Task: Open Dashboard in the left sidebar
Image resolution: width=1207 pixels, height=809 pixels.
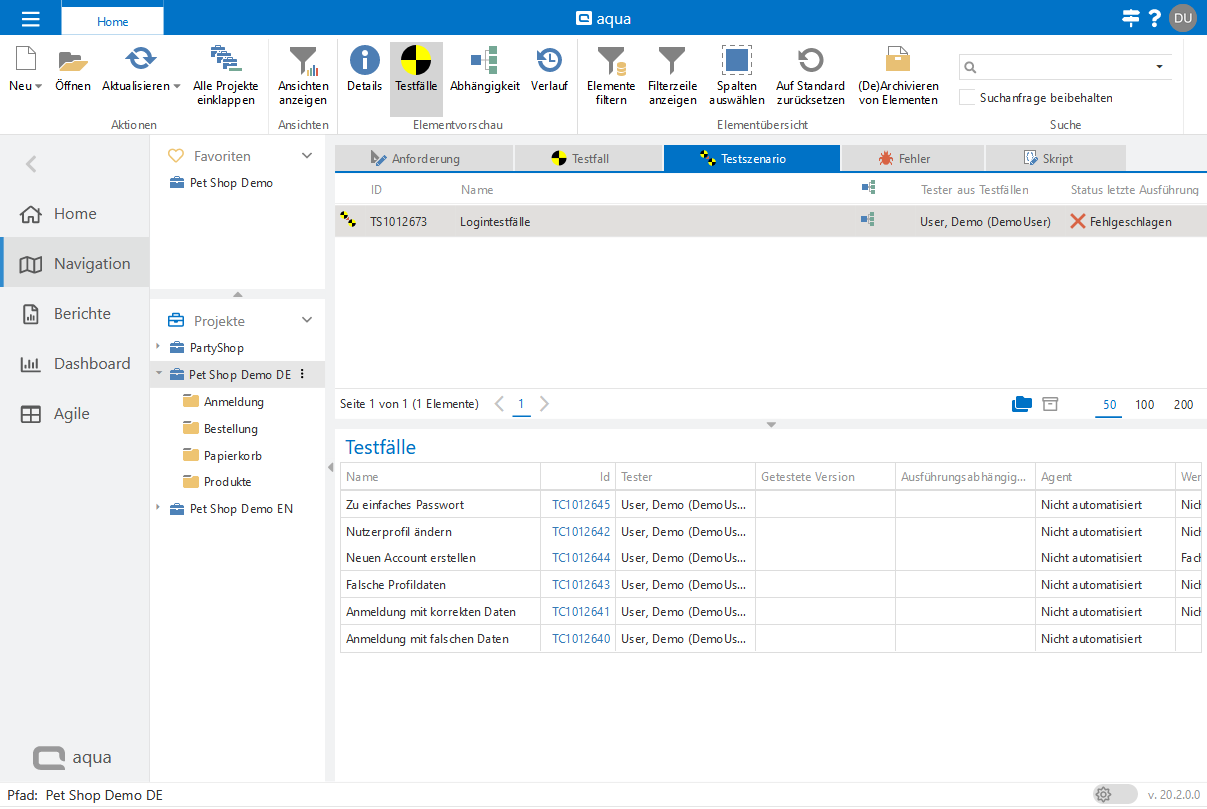Action: tap(91, 364)
